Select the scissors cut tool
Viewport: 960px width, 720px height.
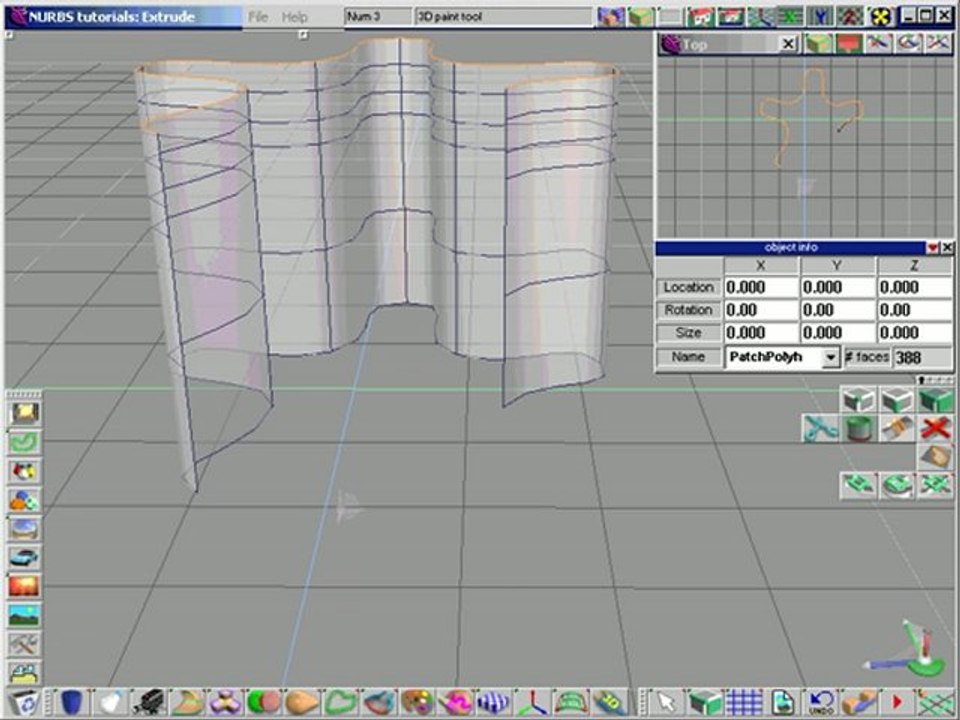pos(820,428)
